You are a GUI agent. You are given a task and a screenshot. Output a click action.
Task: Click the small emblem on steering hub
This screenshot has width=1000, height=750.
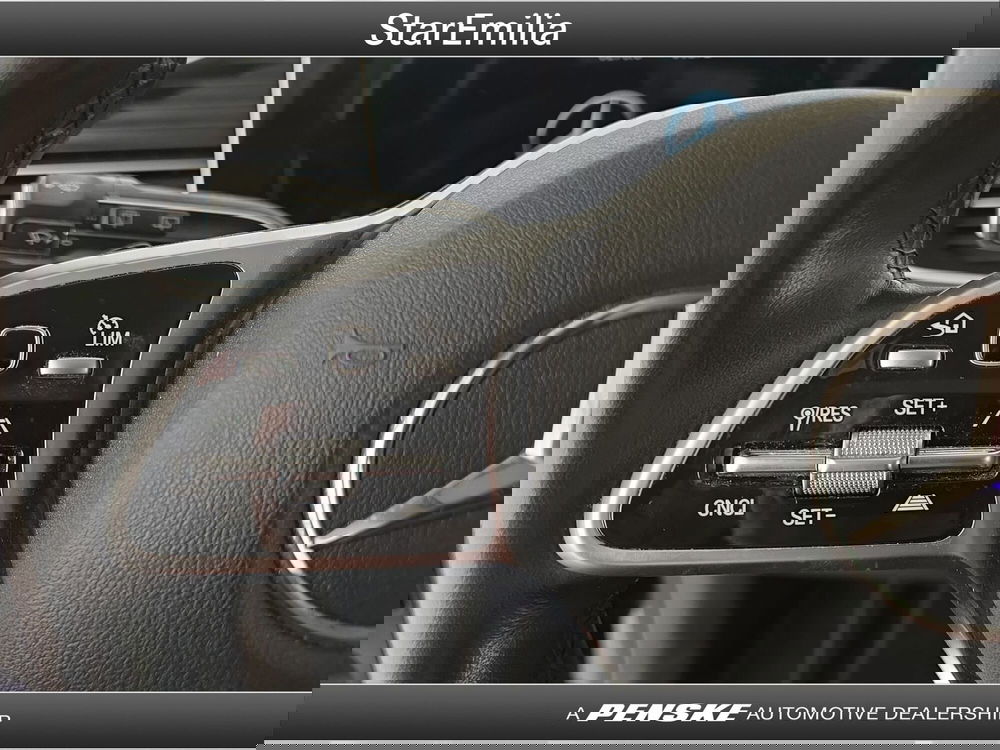(x=360, y=353)
